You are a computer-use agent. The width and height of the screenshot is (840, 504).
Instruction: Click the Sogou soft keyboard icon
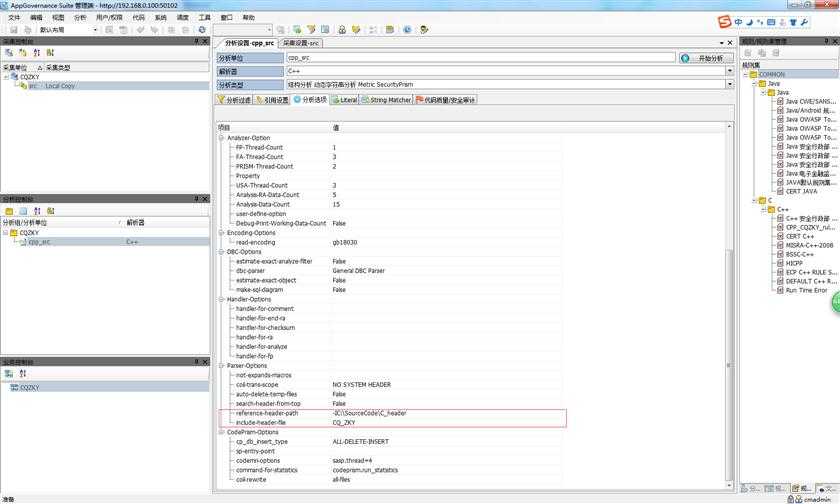[x=771, y=22]
